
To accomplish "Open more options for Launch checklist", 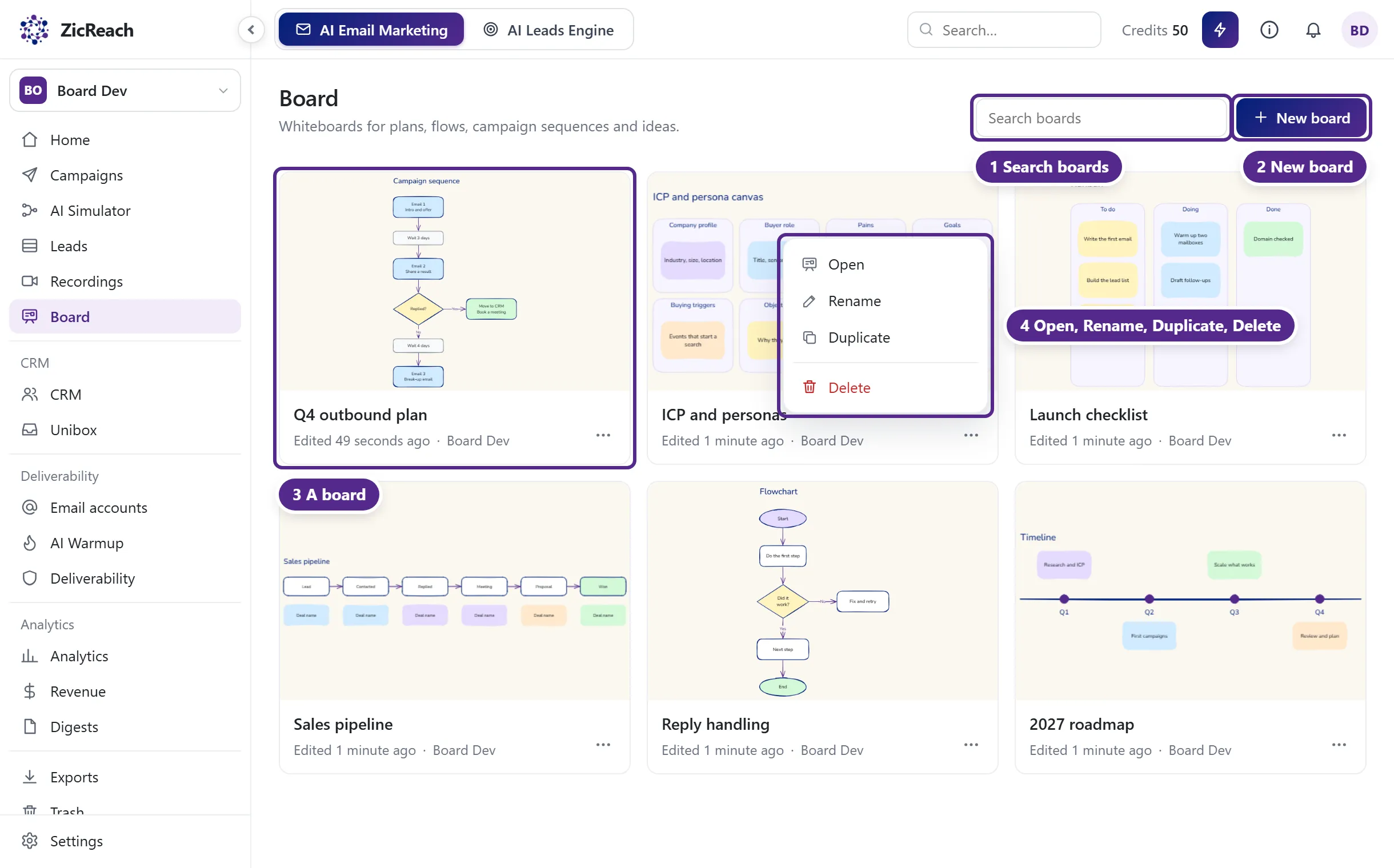I will pos(1338,435).
